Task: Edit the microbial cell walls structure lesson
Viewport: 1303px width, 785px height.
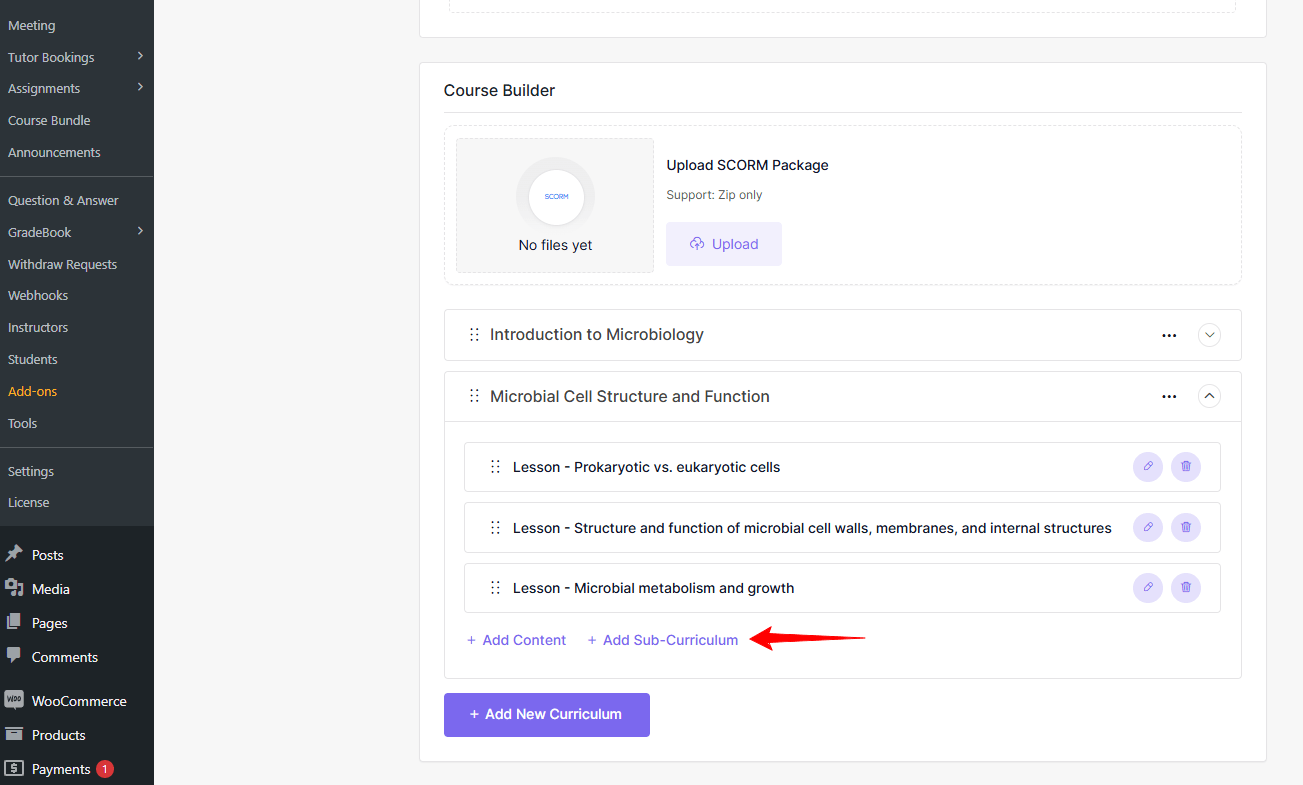Action: point(1147,528)
